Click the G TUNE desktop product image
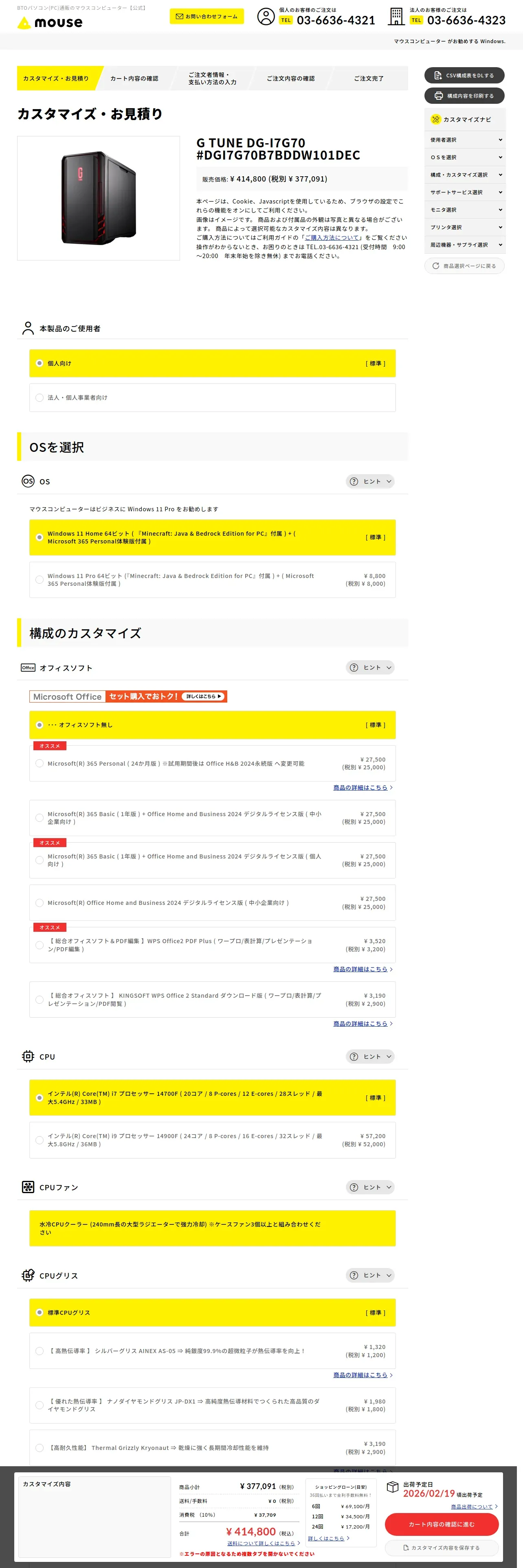Screen dimensions: 523x1568 click(99, 198)
